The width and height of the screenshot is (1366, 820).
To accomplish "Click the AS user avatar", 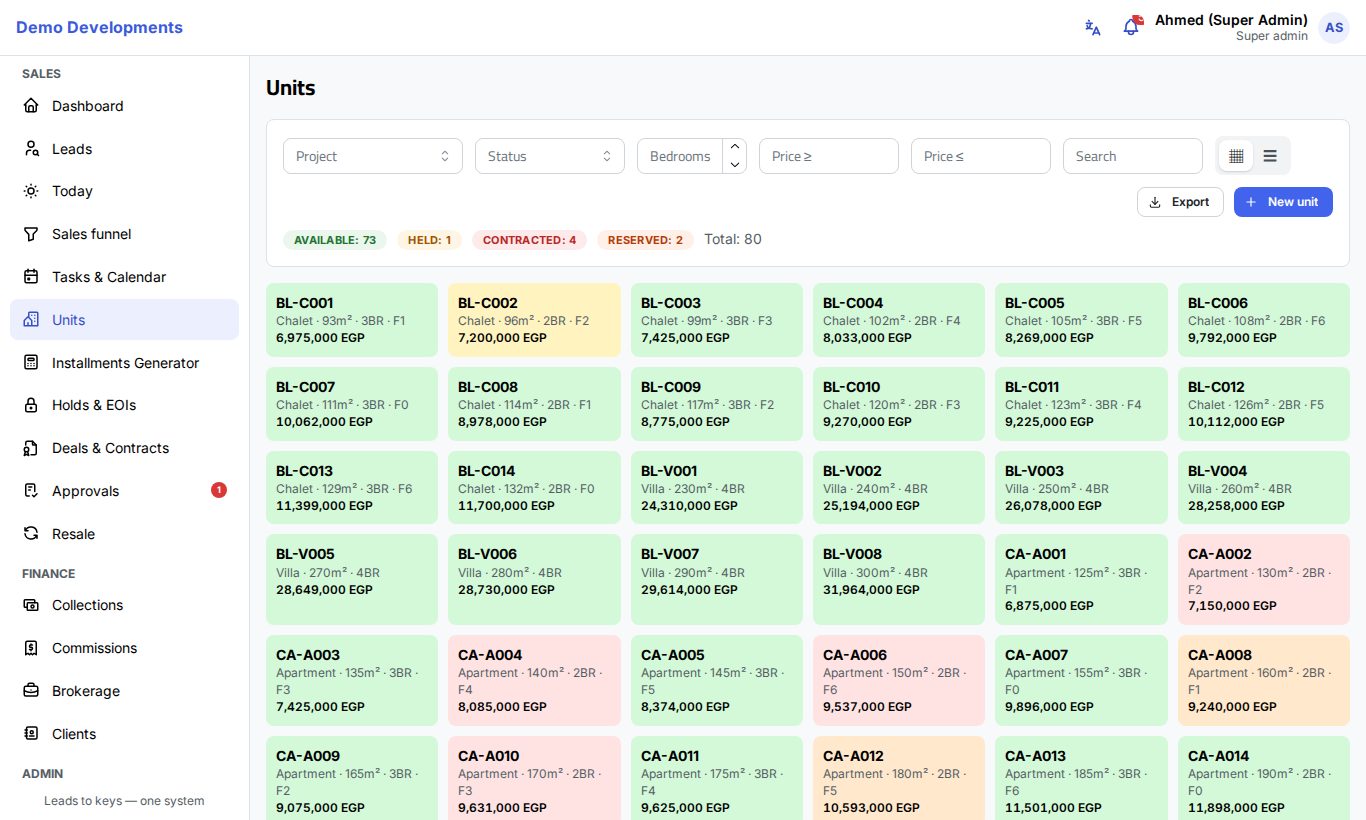I will point(1334,28).
